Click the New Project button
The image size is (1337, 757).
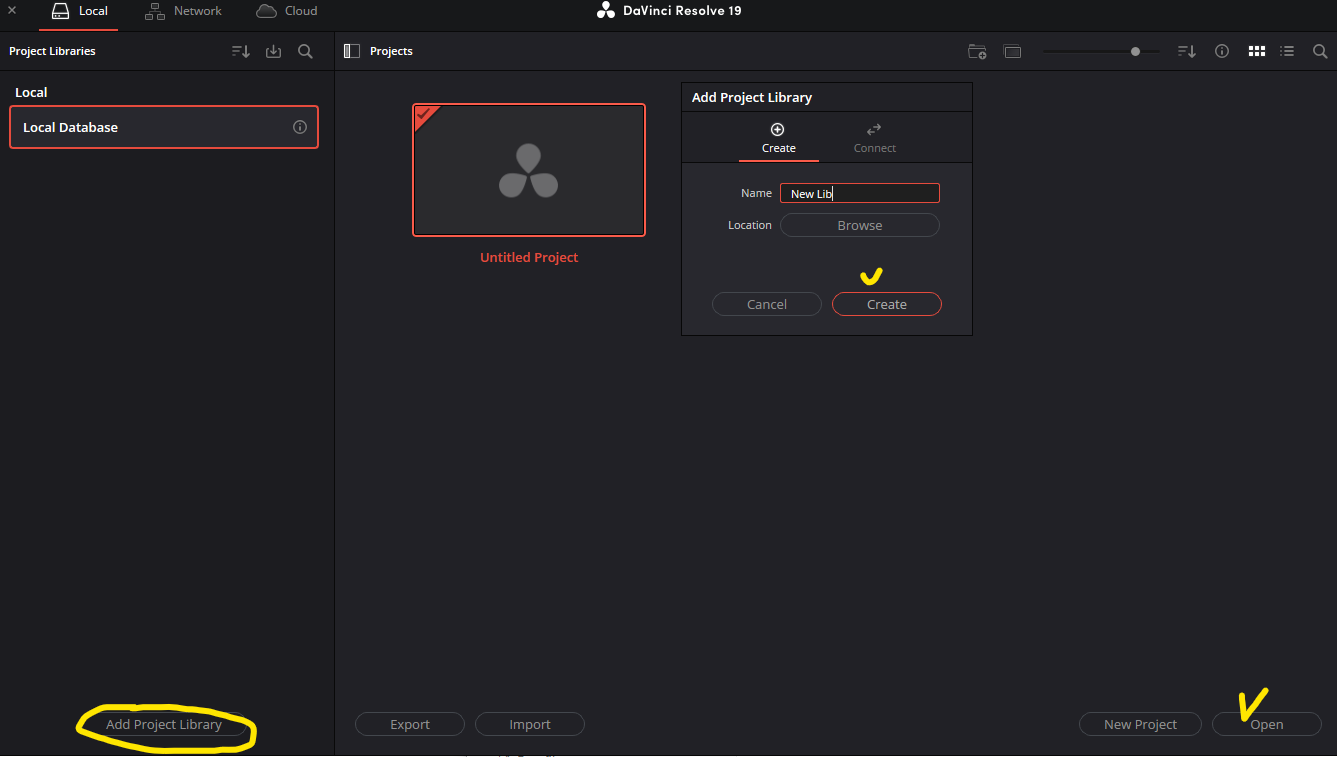[1140, 724]
